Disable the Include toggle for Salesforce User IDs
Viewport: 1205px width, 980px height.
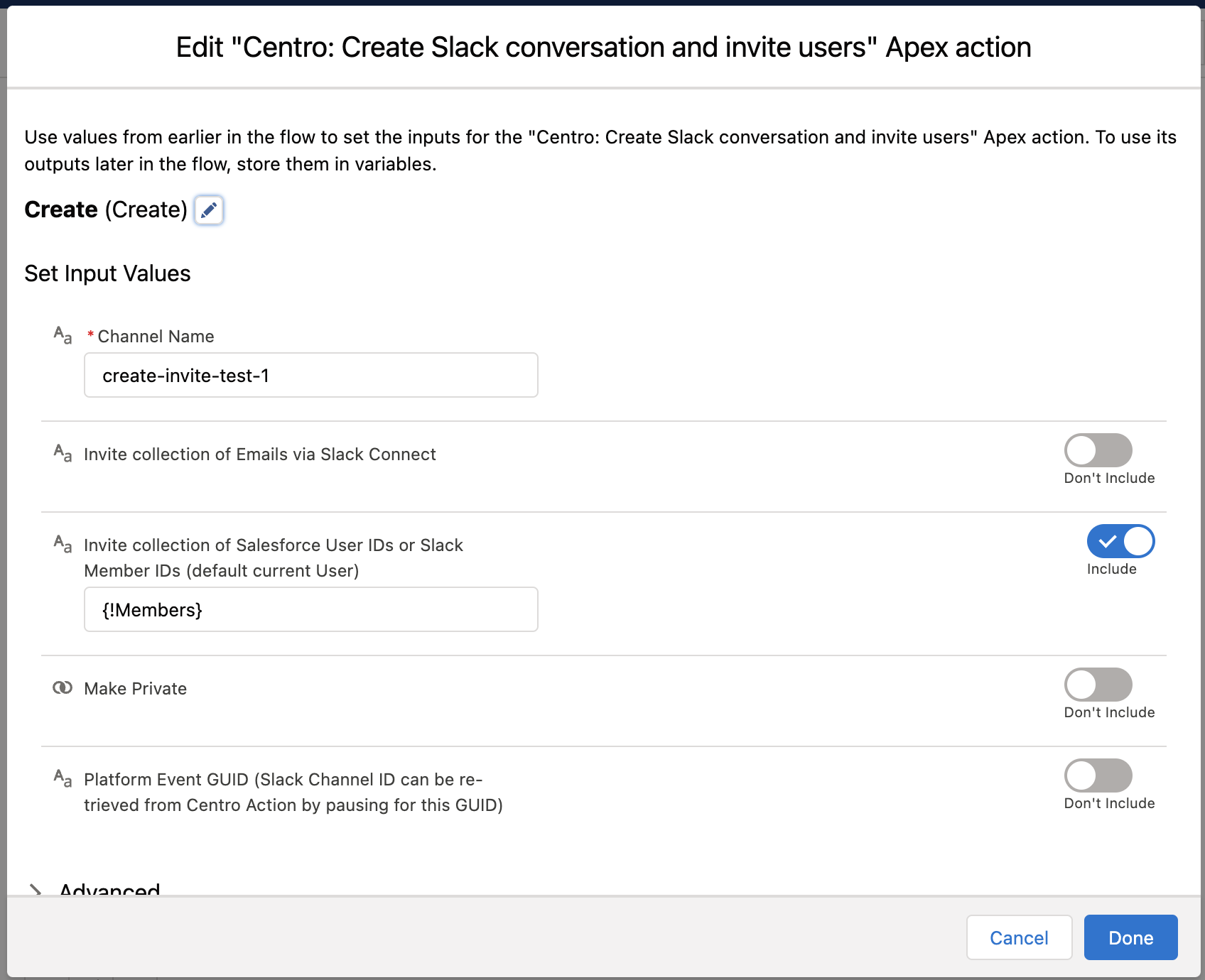tap(1120, 541)
